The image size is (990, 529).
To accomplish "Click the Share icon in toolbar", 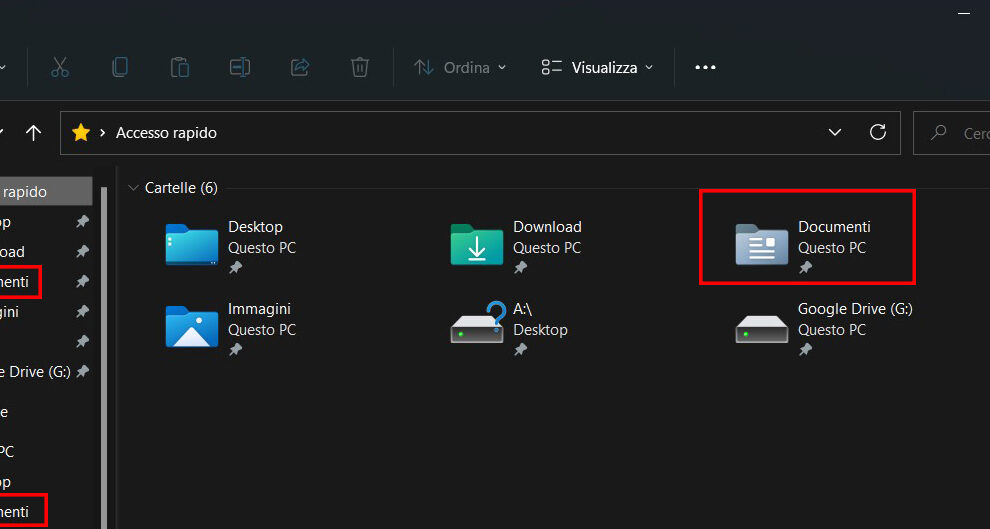I will pos(299,67).
